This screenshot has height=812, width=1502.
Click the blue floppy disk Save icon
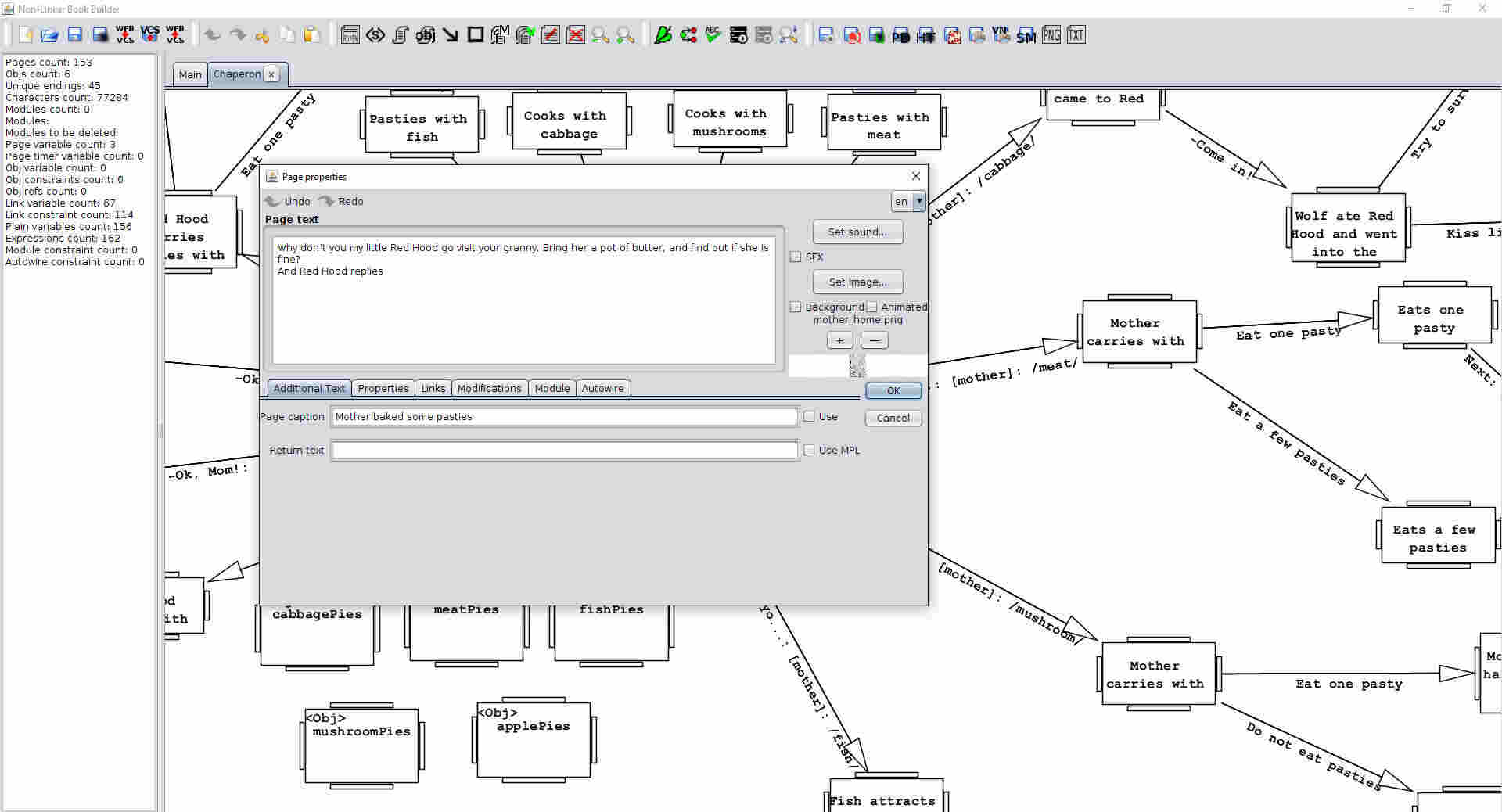[74, 34]
